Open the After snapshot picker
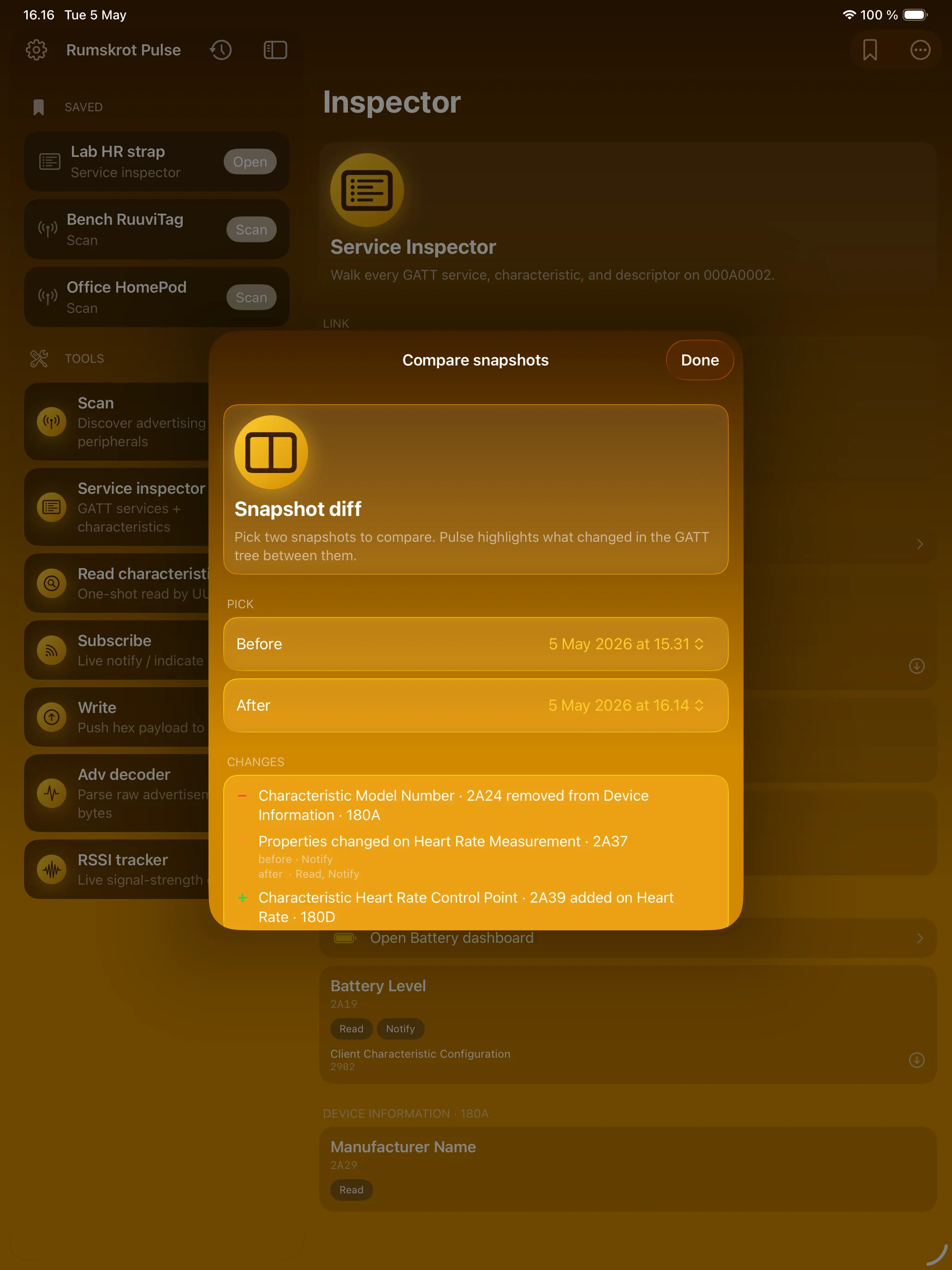Screen dimensions: 952x1270 [x=476, y=706]
